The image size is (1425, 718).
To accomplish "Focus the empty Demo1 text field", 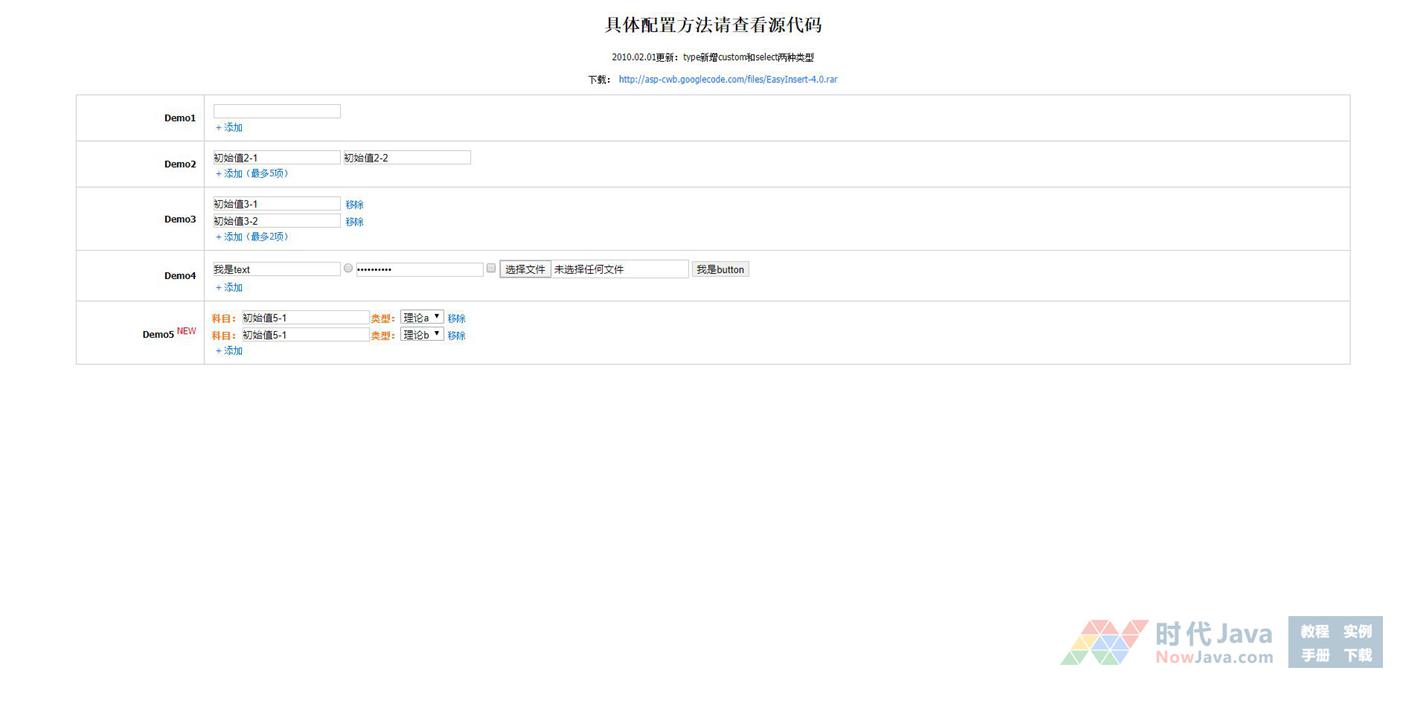I will (x=277, y=111).
